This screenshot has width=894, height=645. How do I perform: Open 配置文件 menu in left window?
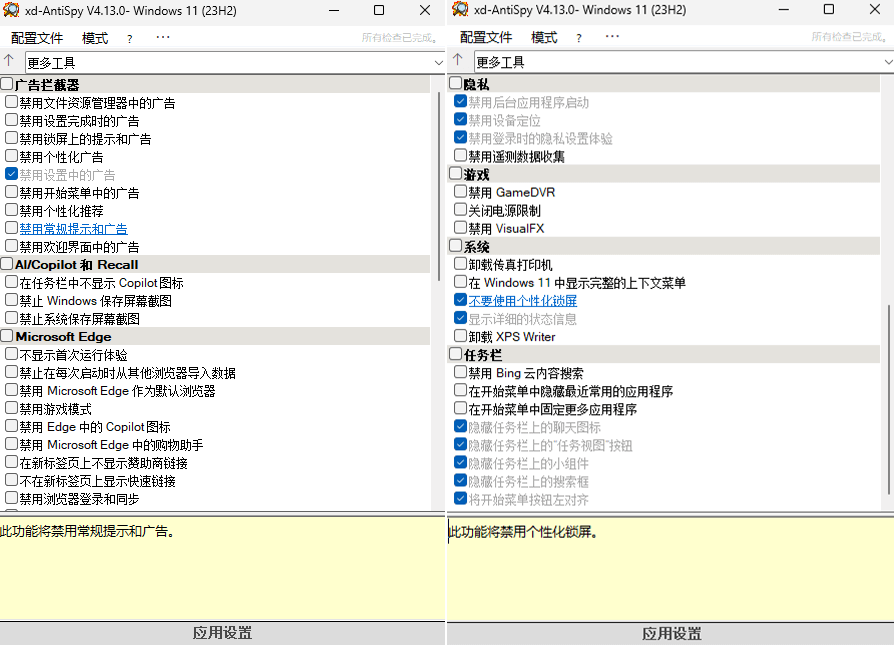pyautogui.click(x=37, y=38)
